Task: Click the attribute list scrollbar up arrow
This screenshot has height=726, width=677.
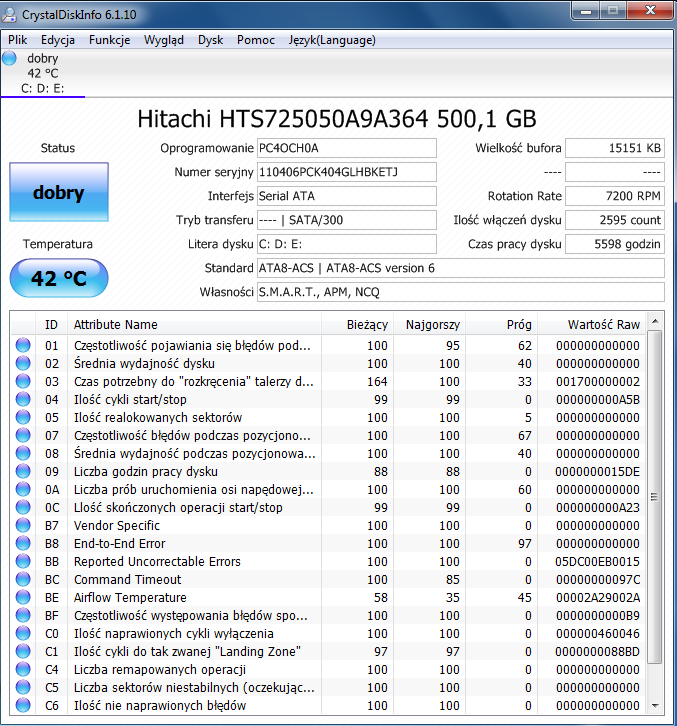Action: pos(655,321)
